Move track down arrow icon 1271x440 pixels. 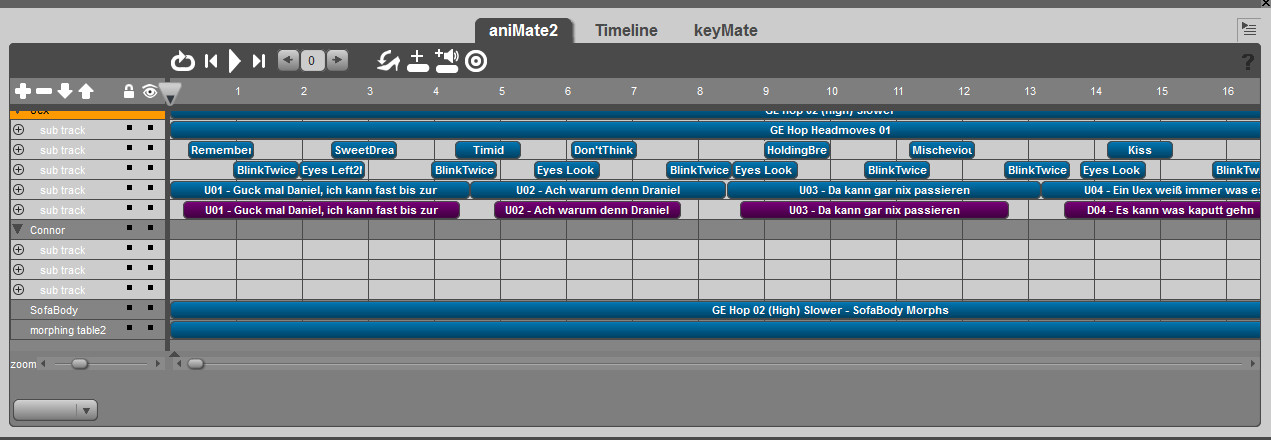point(65,91)
